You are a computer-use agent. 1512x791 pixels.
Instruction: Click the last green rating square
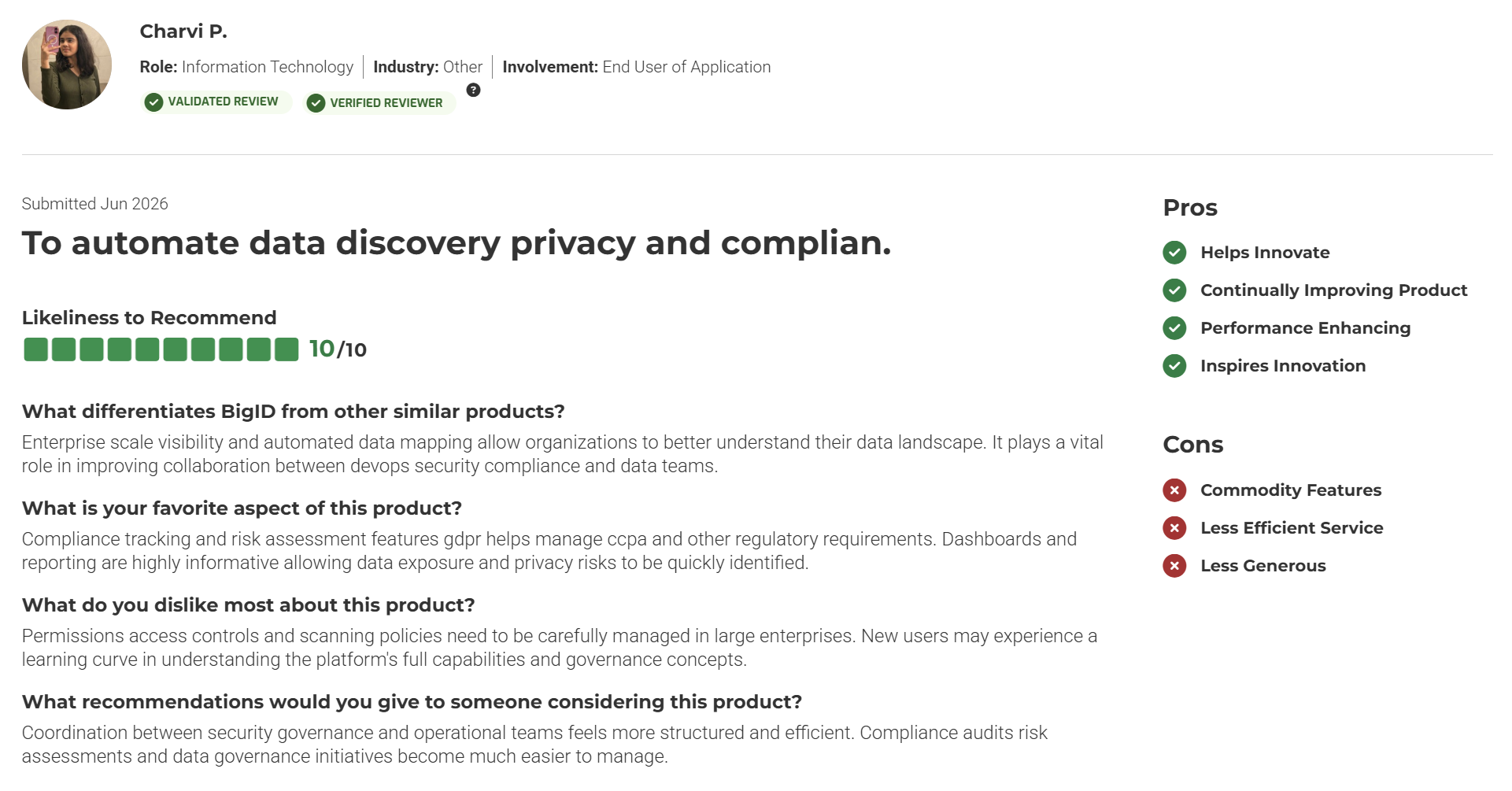point(287,349)
